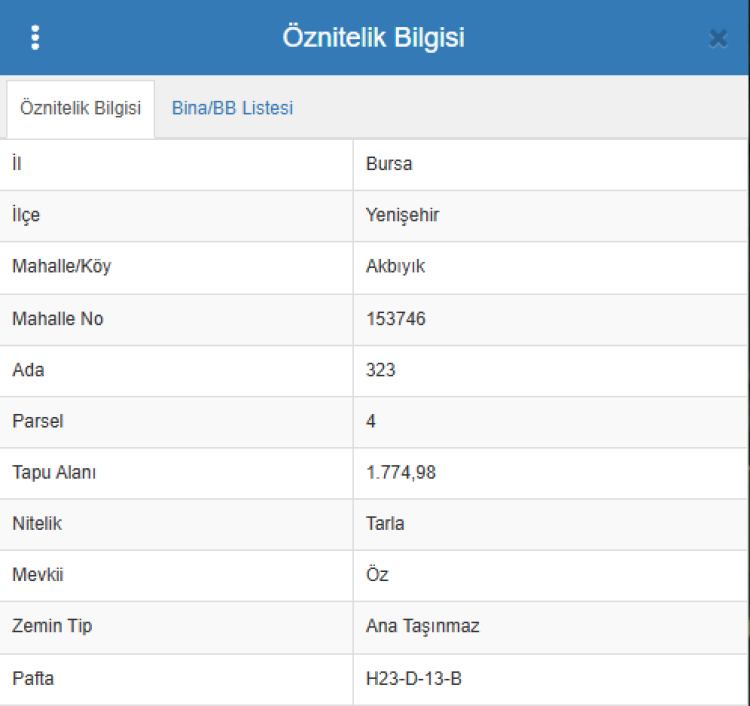Click the Öz value in Mevkii row
The width and height of the screenshot is (750, 706).
[377, 576]
